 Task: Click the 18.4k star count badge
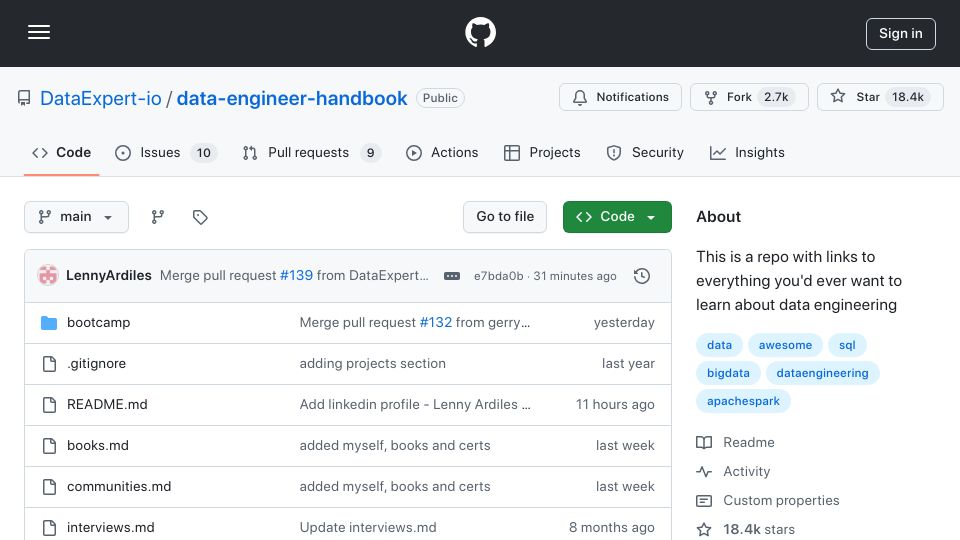click(908, 97)
